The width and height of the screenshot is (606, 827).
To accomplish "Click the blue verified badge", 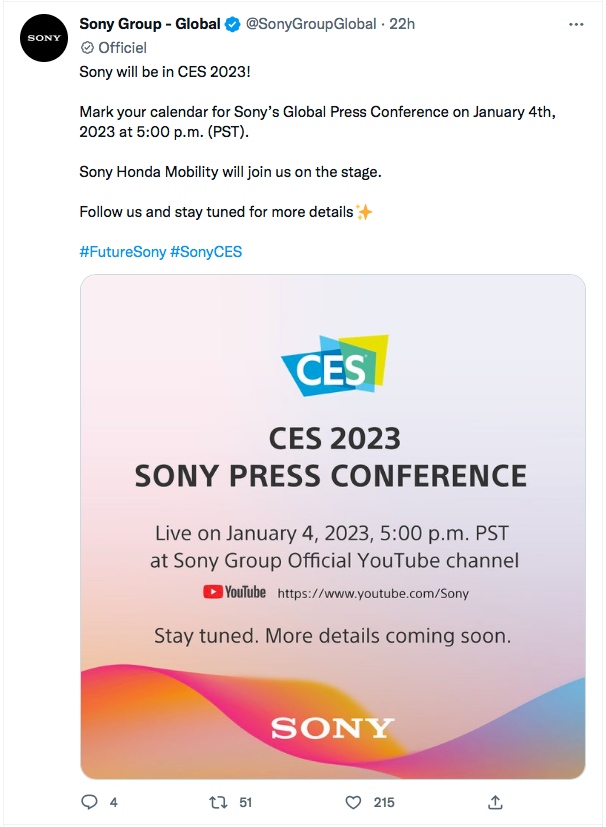I will pyautogui.click(x=233, y=24).
